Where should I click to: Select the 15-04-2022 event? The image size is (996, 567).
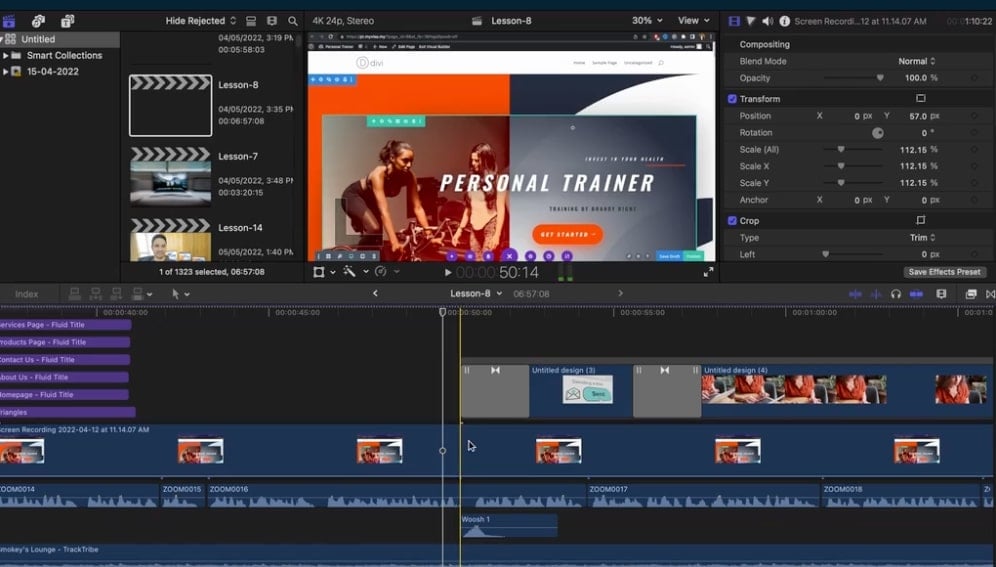52,72
